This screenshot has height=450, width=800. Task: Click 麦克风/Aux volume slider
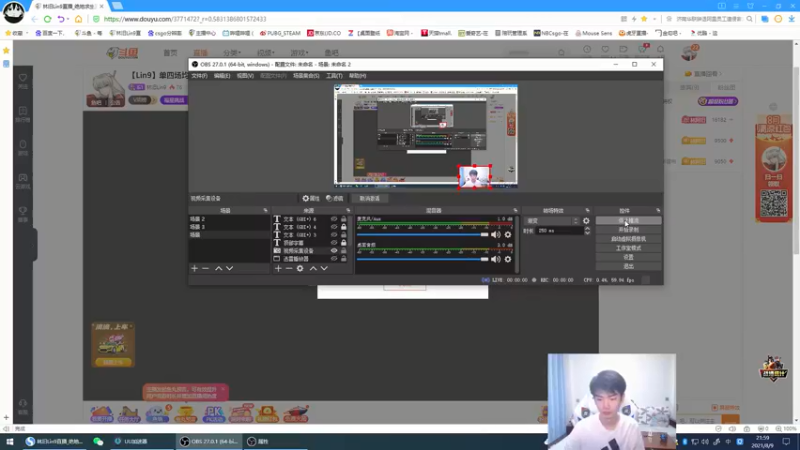coord(422,235)
